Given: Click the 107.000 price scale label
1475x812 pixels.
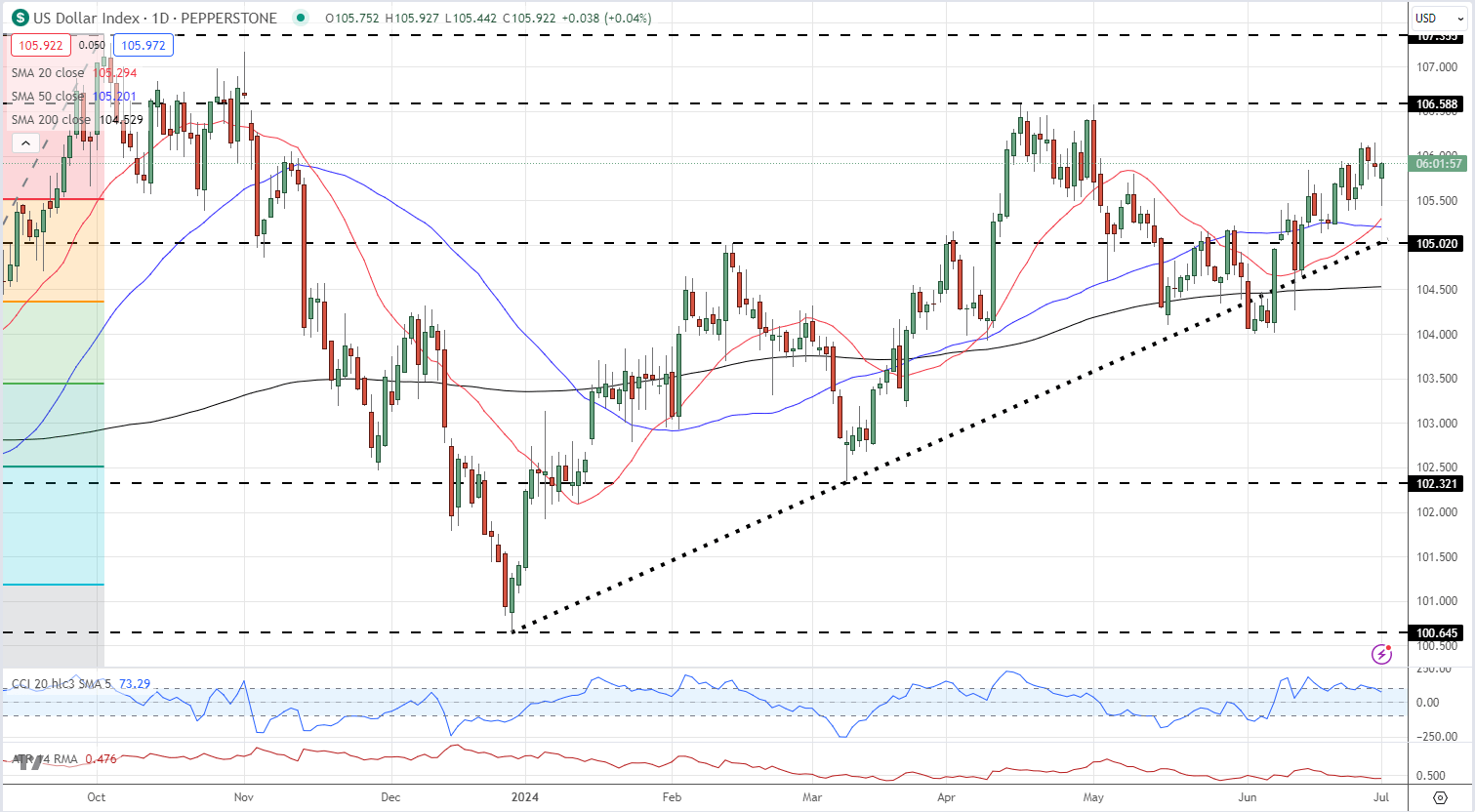Looking at the screenshot, I should coord(1437,67).
